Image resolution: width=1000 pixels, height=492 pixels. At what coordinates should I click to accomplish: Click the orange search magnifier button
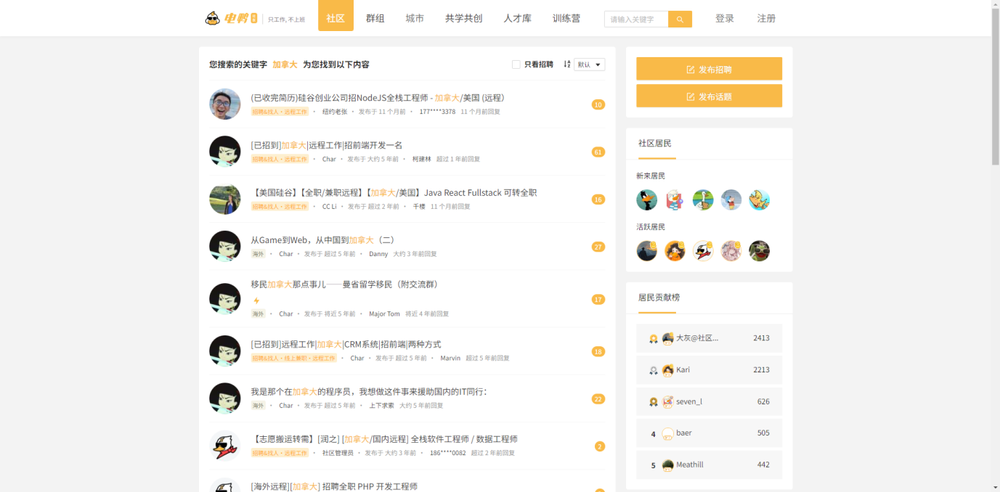[x=680, y=19]
